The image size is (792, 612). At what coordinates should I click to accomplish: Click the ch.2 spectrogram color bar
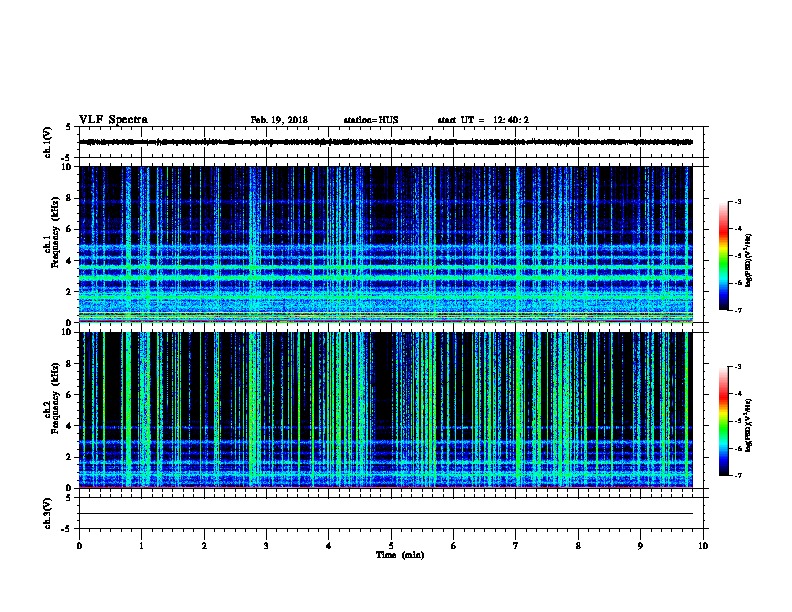coord(724,421)
